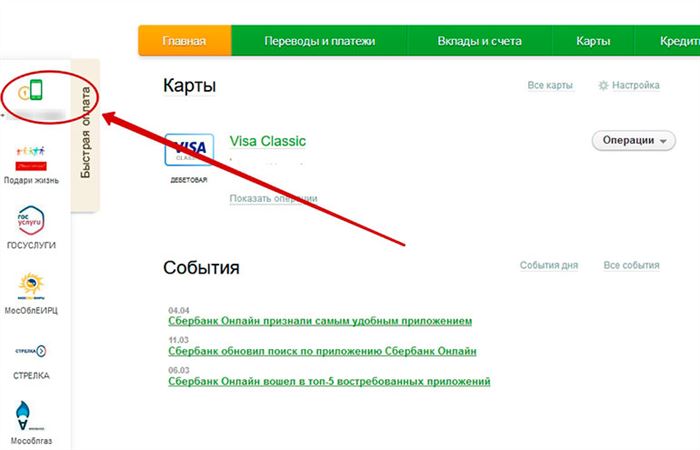Open the Все карты link

[550, 85]
